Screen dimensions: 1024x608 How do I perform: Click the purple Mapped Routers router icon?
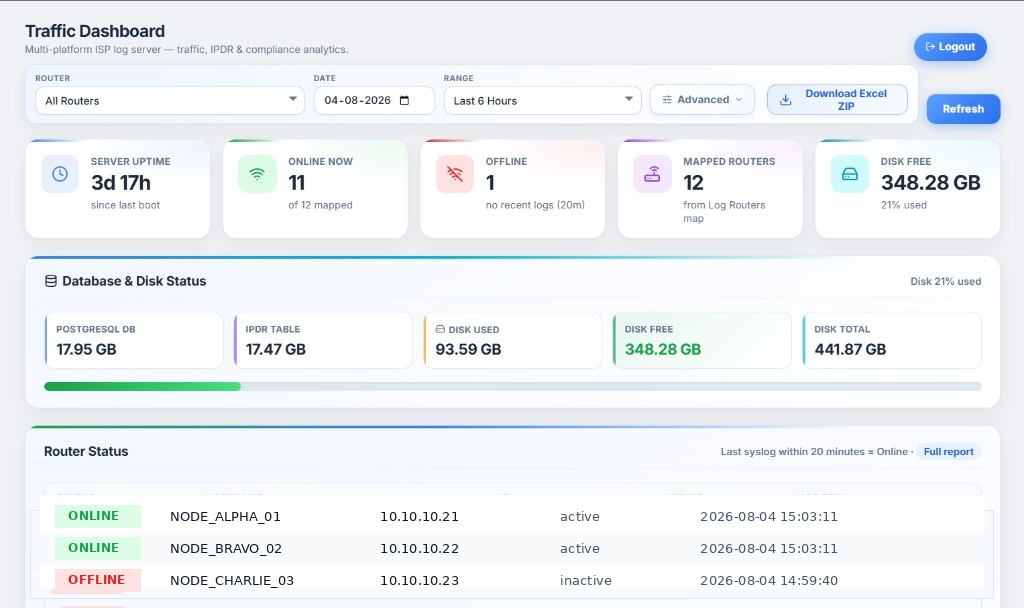(x=652, y=174)
